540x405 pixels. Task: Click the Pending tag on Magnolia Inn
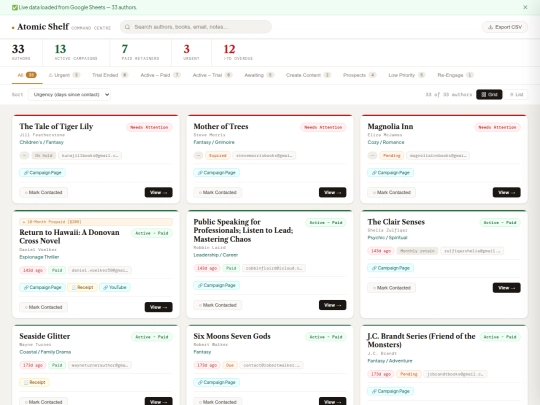392,156
